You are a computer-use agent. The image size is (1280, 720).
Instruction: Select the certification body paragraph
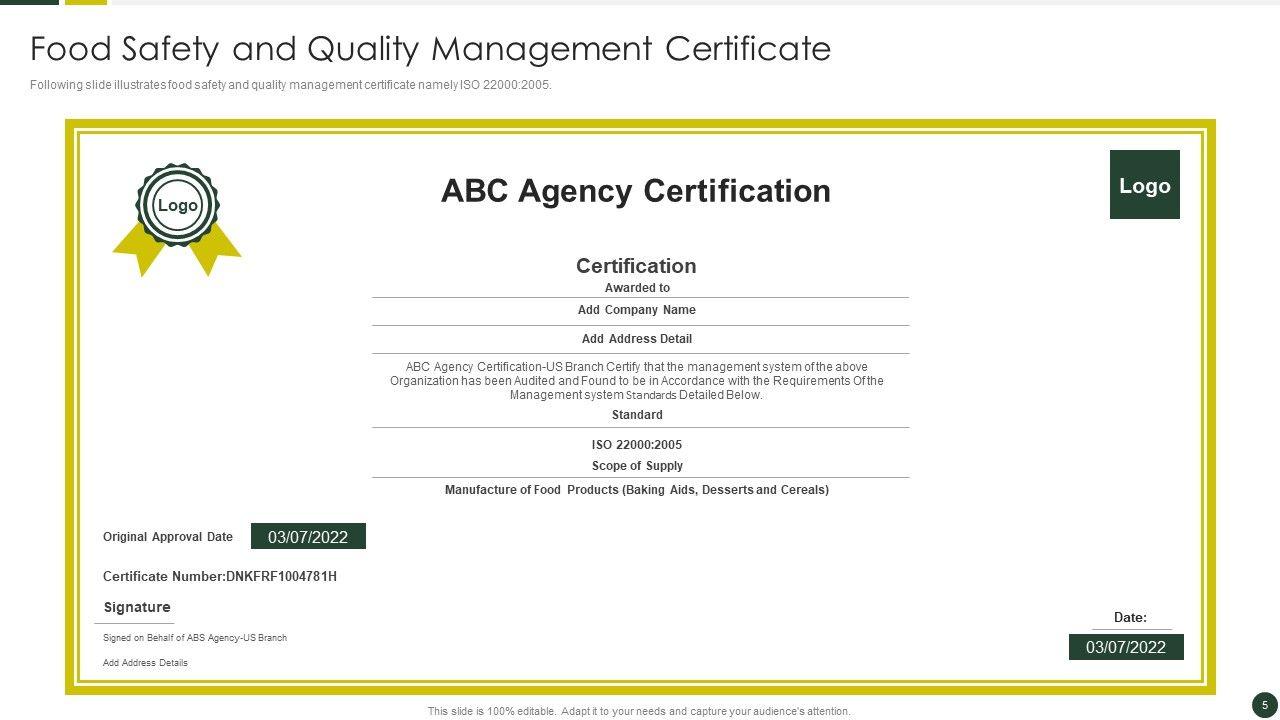(636, 381)
